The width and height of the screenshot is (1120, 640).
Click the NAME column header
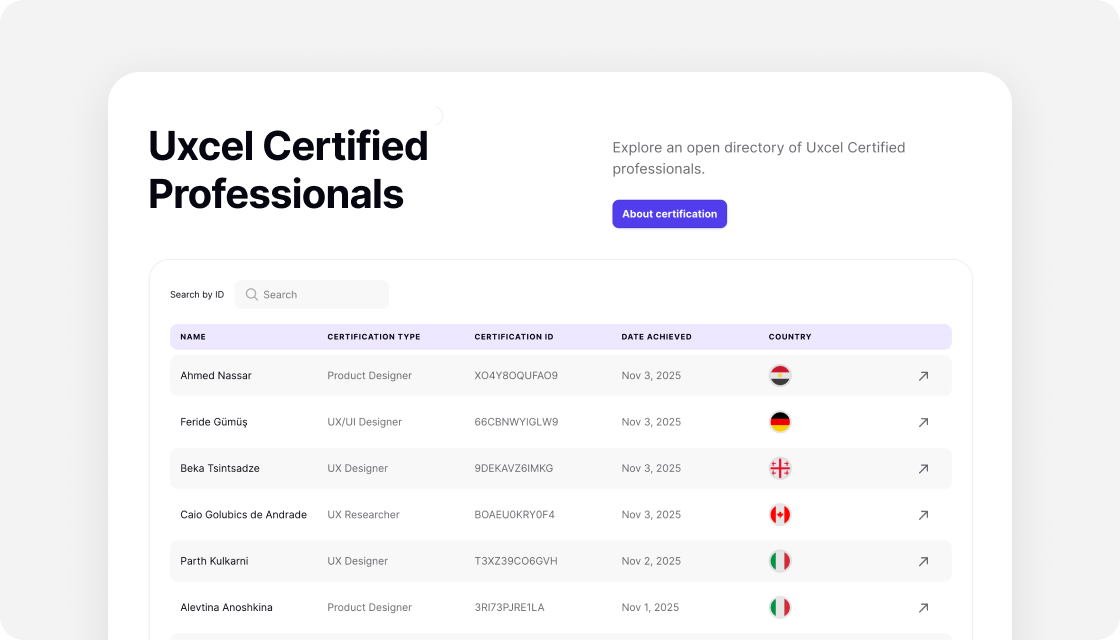click(x=193, y=337)
